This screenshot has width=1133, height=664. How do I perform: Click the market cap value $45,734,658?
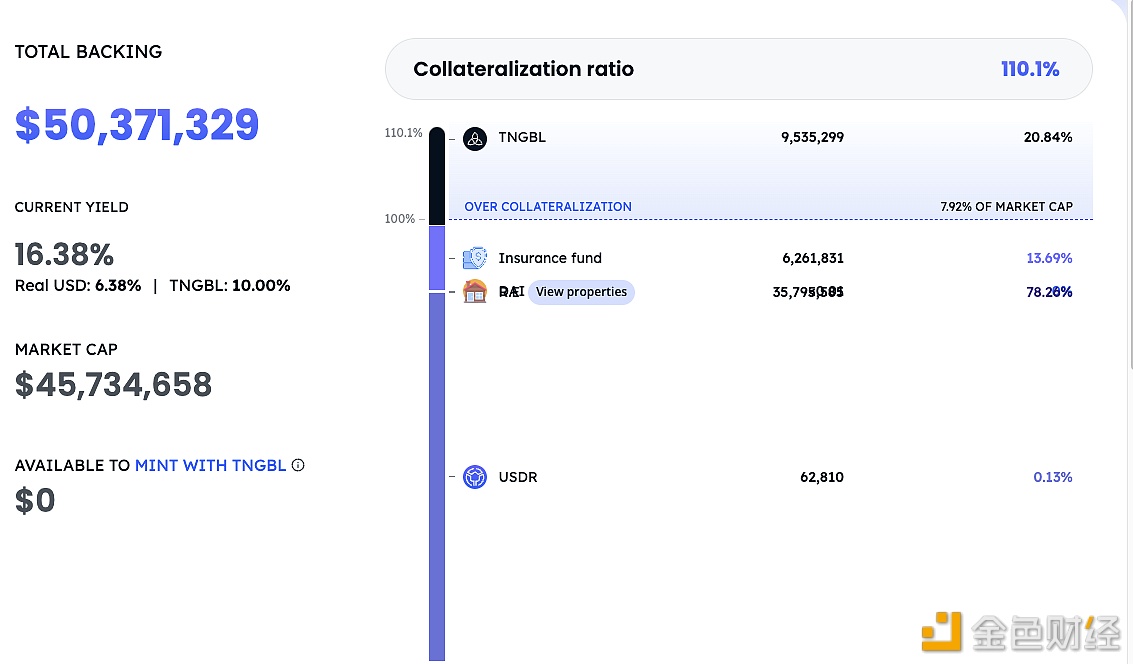coord(113,384)
